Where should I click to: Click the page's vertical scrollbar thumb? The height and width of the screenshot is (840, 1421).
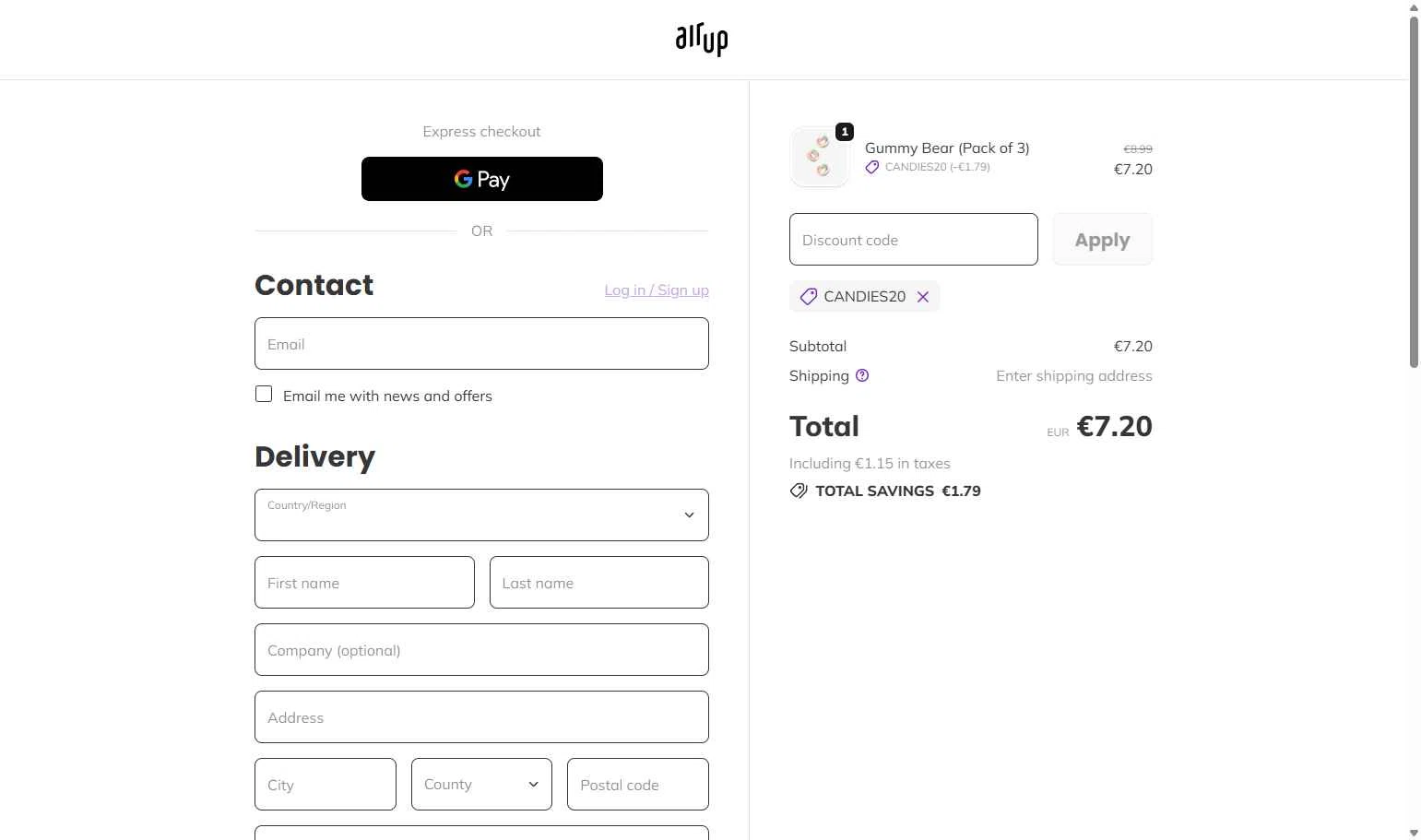pyautogui.click(x=1414, y=192)
